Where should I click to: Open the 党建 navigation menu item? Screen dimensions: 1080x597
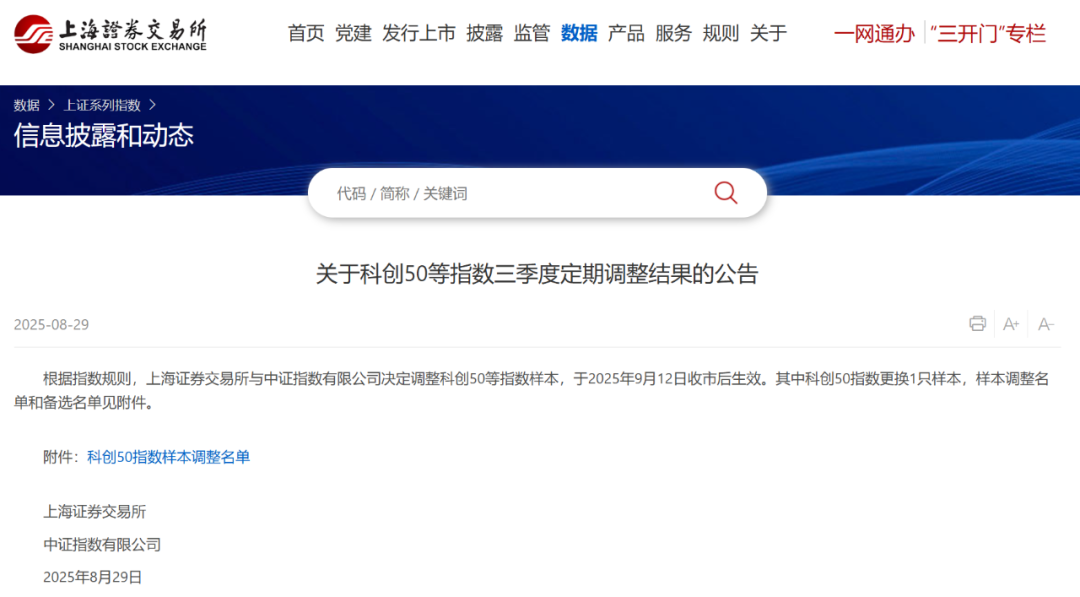pos(353,33)
